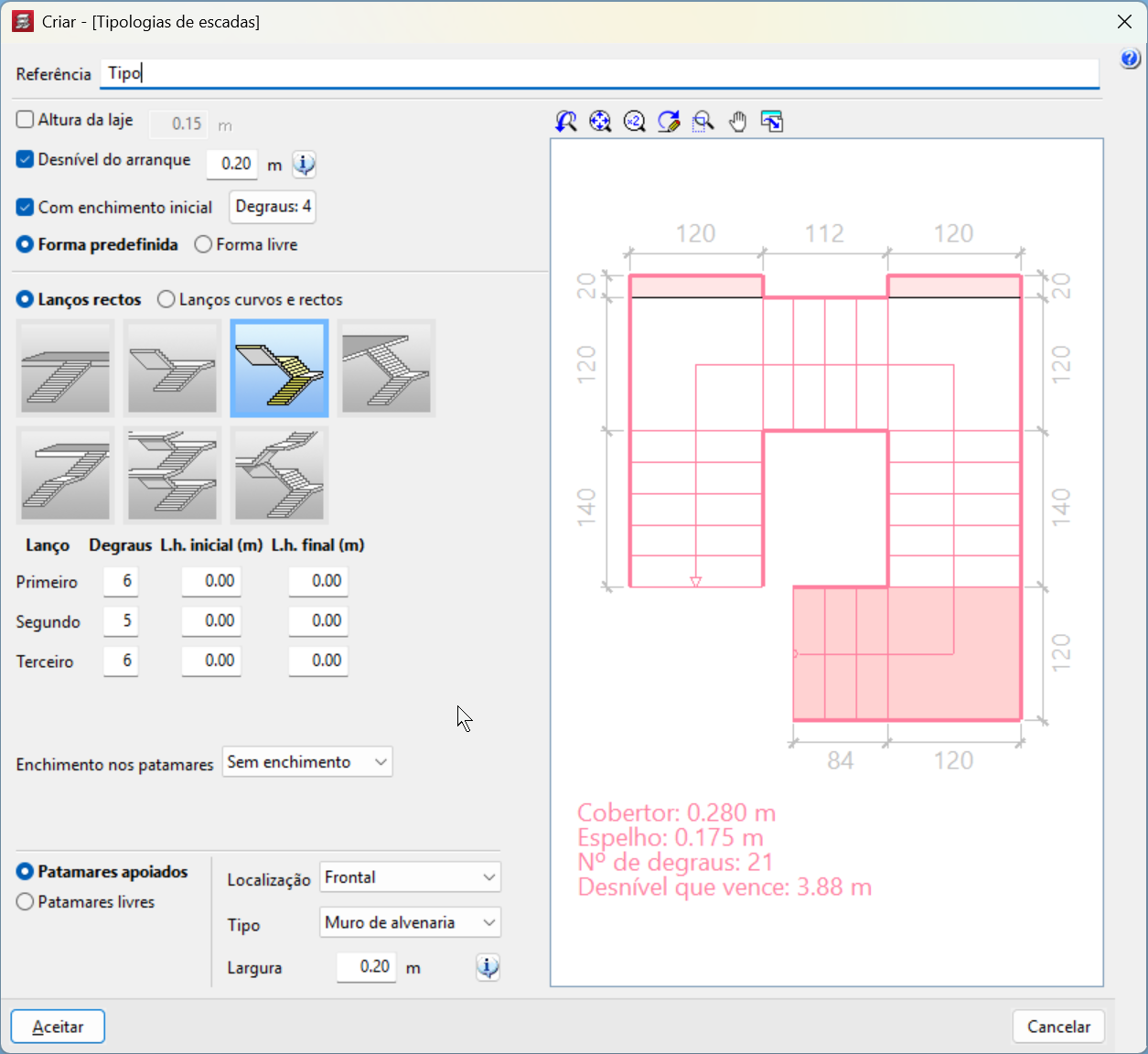Click the blue help question mark icon
This screenshot has height=1054, width=1148.
coord(1130,59)
